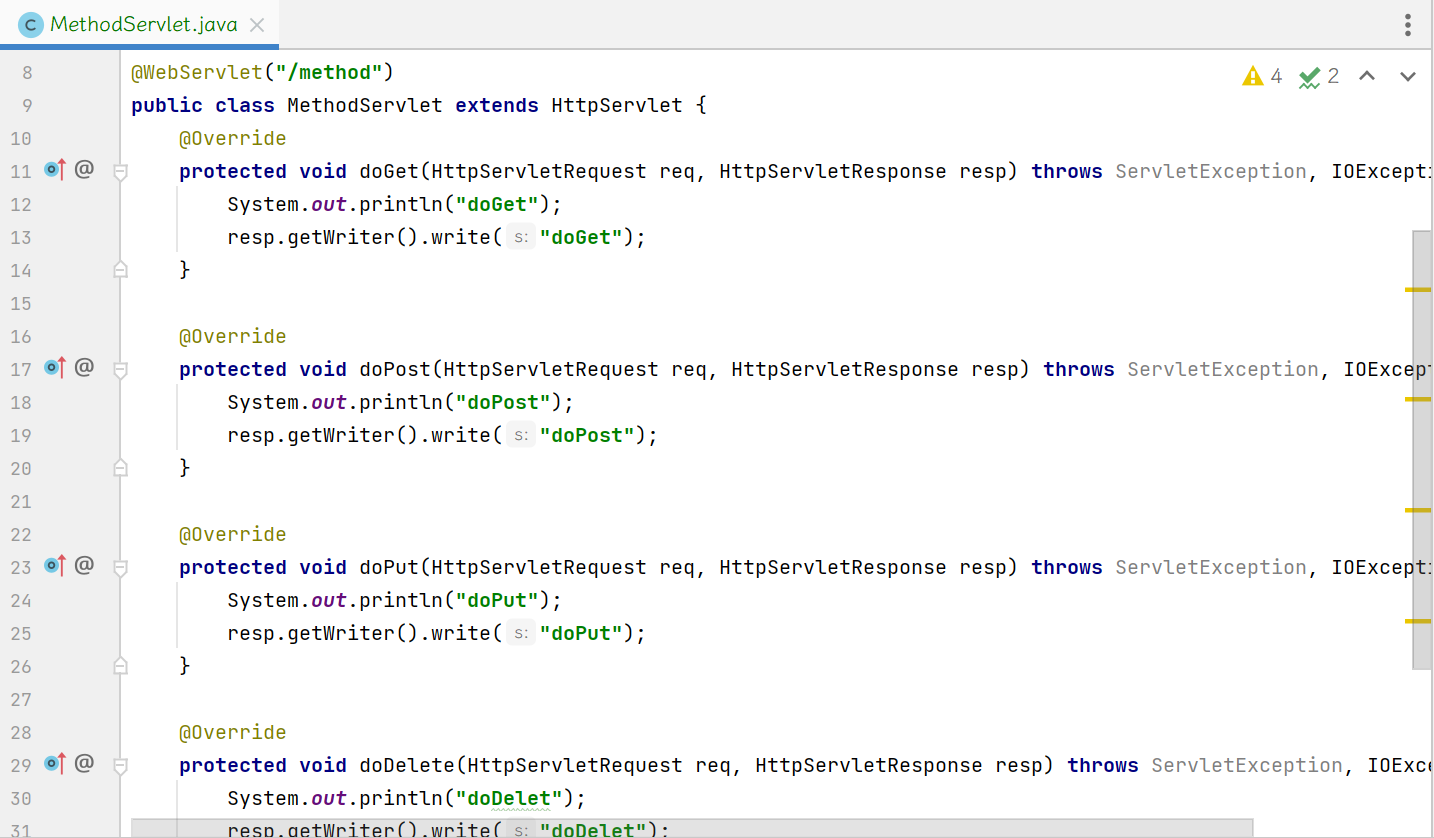Click the @ annotation gutter icon on line 23

[84, 566]
